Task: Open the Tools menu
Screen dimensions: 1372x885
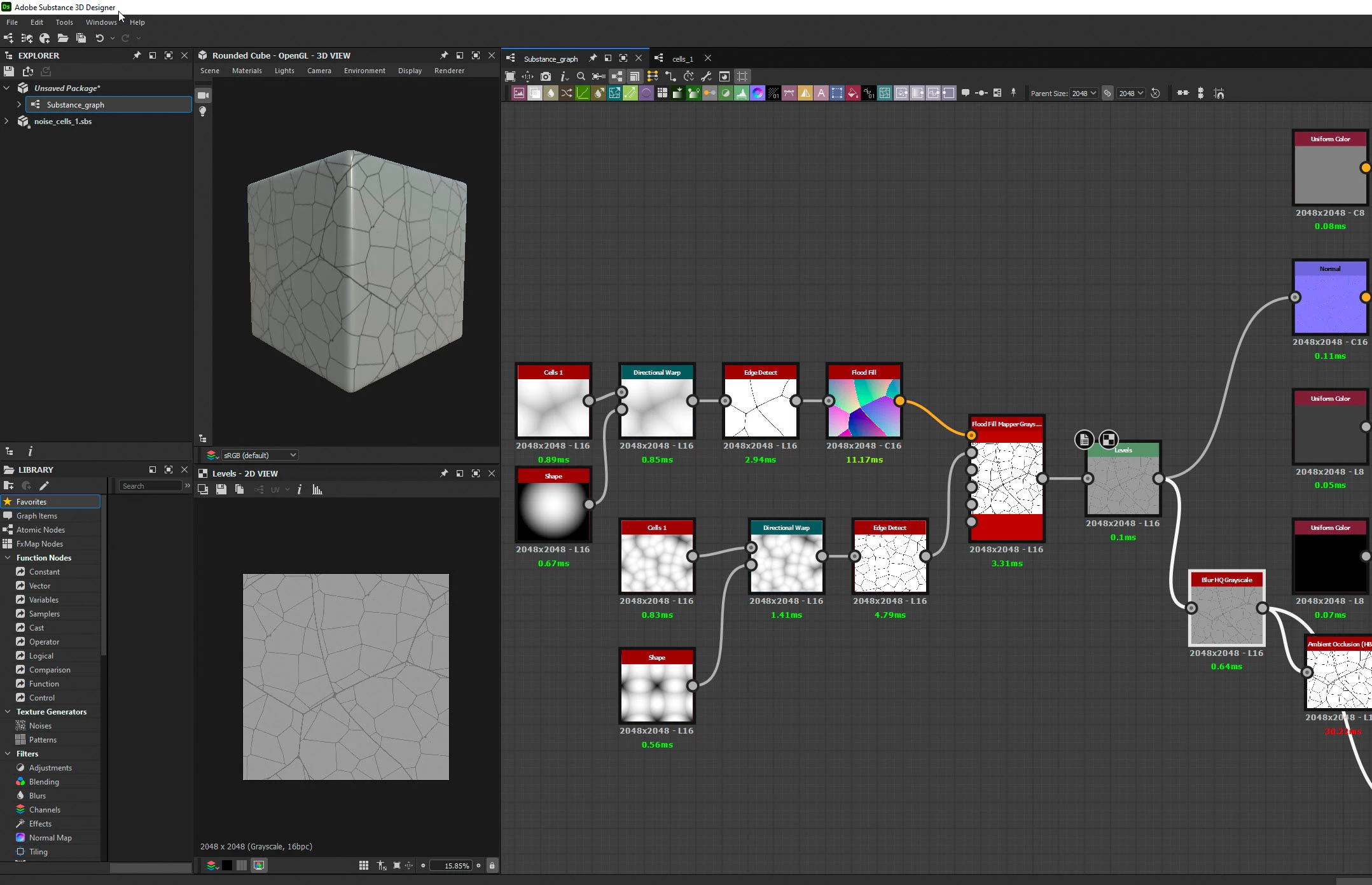Action: point(64,22)
